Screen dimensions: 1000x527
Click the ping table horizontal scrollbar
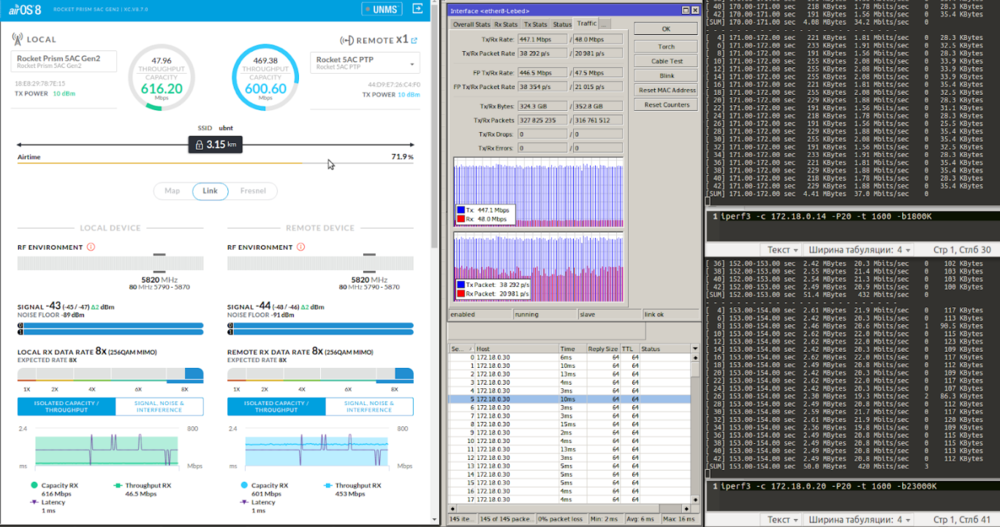tap(570, 509)
